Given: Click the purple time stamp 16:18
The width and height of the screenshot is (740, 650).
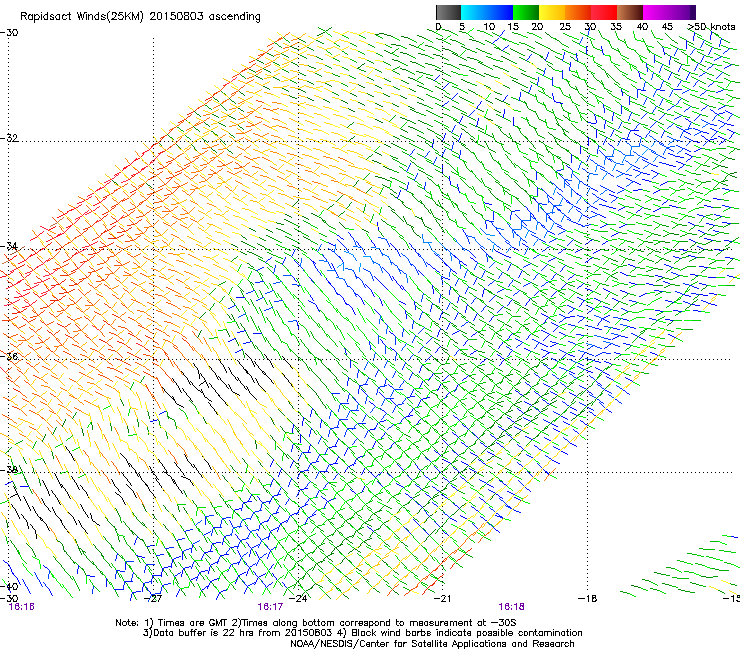Looking at the screenshot, I should point(512,607).
